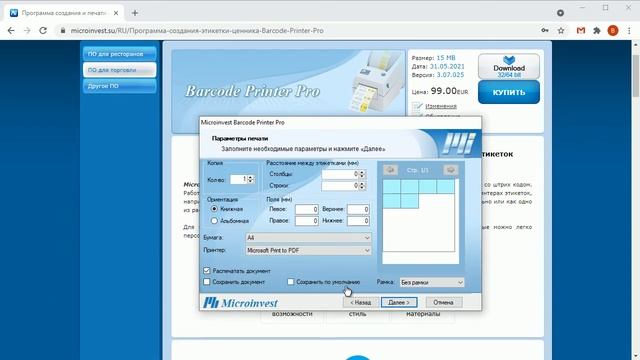Open the Изменения link
This screenshot has width=640, height=360.
tap(441, 106)
